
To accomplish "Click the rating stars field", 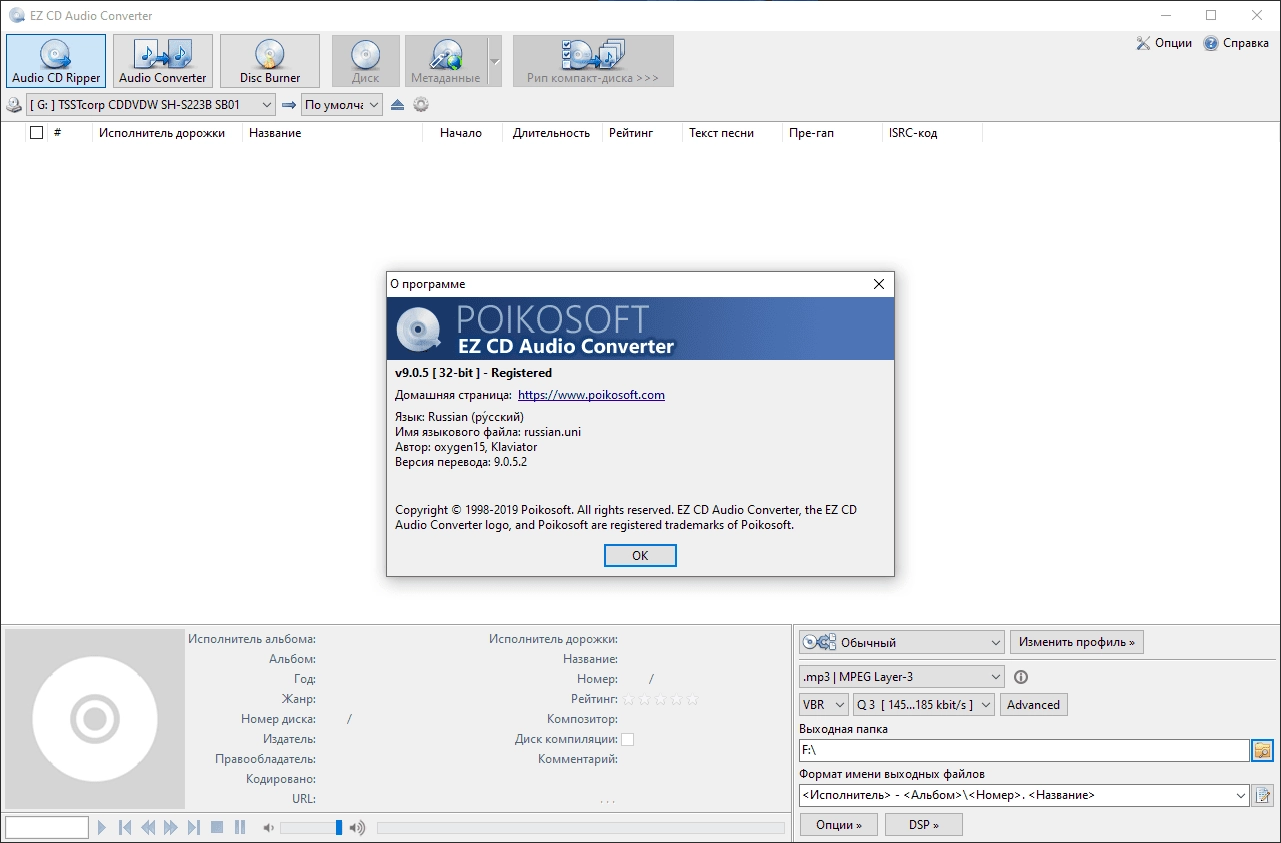I will 660,699.
